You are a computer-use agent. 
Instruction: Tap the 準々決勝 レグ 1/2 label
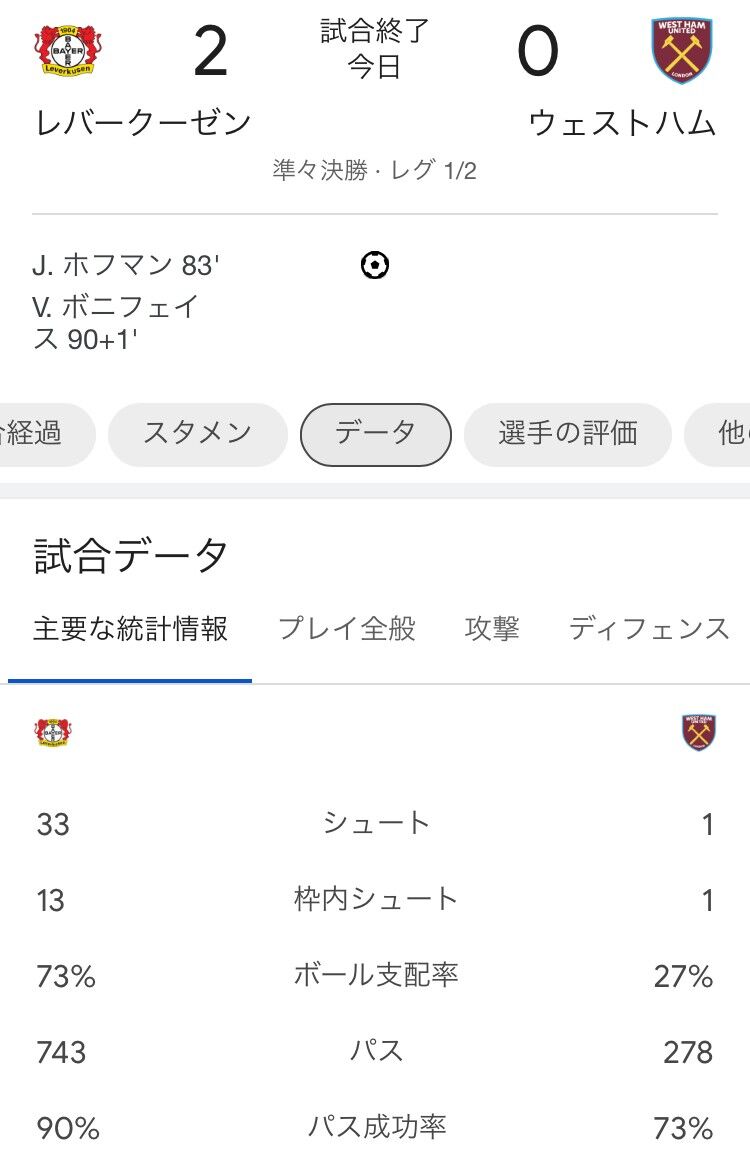[375, 171]
